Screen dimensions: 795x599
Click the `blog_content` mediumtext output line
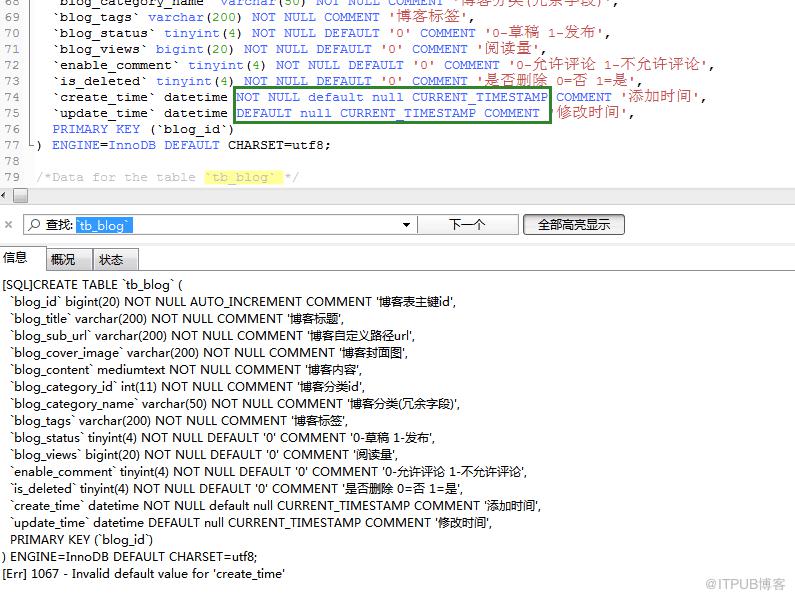point(186,370)
